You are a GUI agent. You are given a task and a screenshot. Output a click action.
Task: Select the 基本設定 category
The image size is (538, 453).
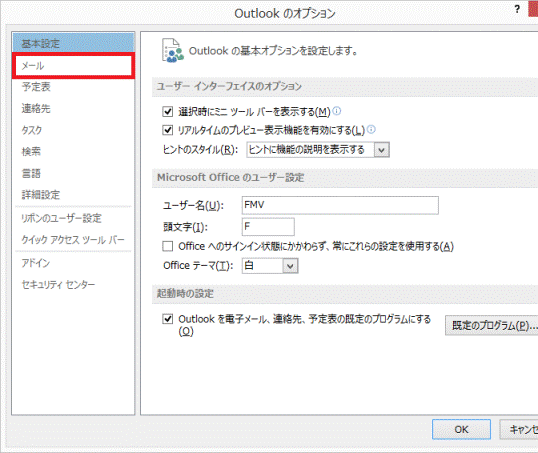pos(73,43)
